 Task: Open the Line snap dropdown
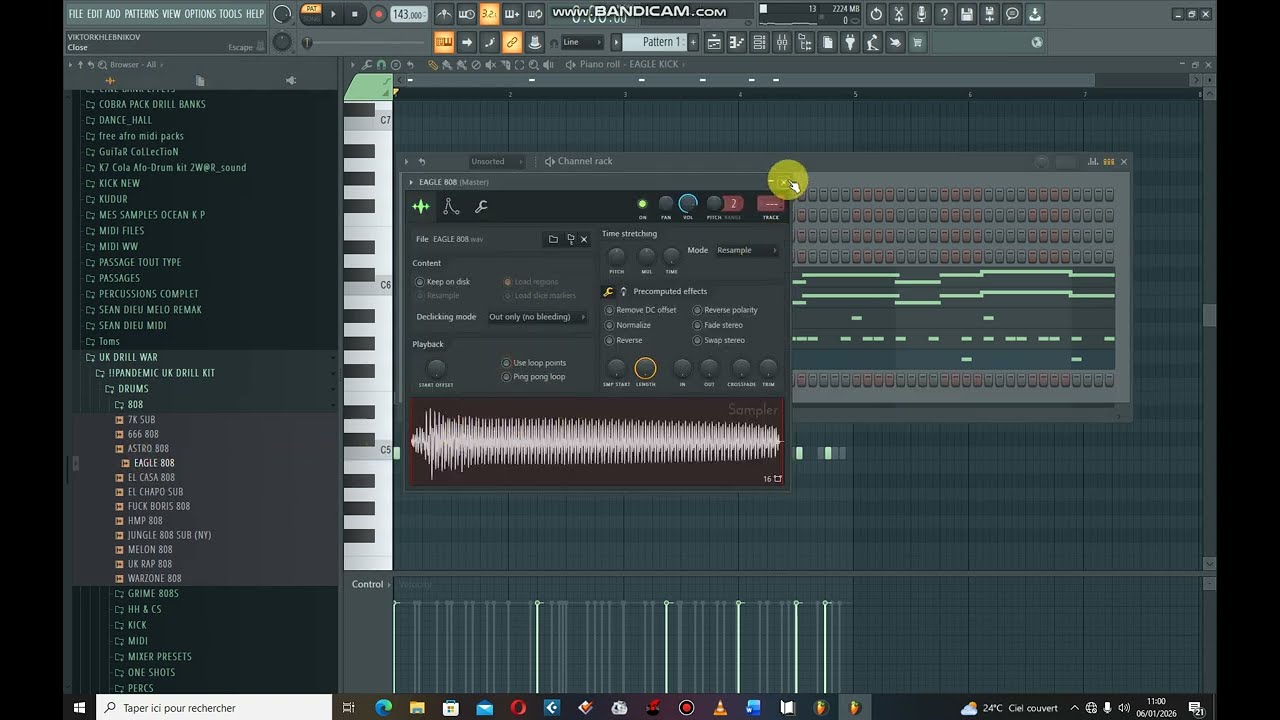click(581, 42)
